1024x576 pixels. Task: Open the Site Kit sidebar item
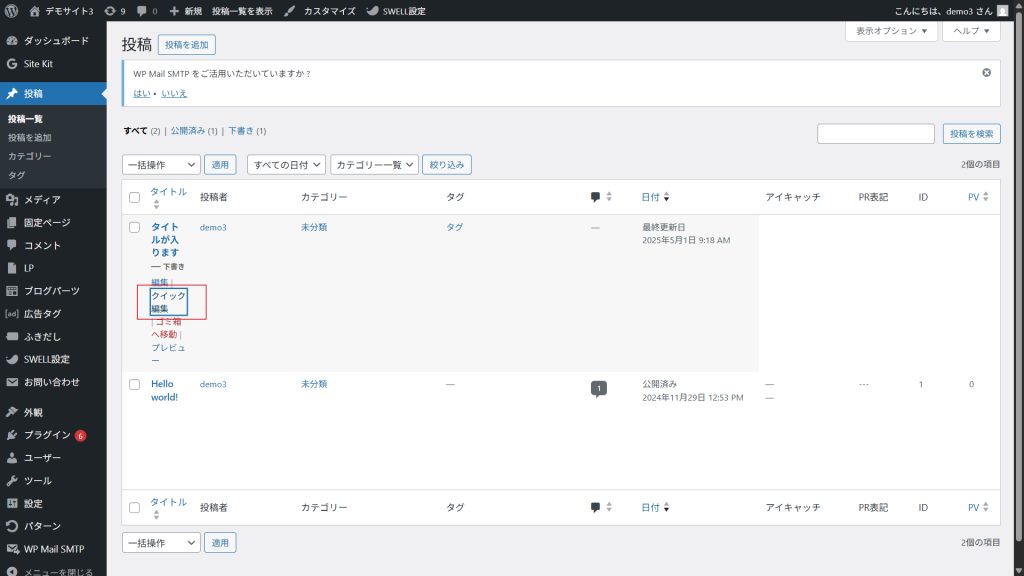[41, 64]
